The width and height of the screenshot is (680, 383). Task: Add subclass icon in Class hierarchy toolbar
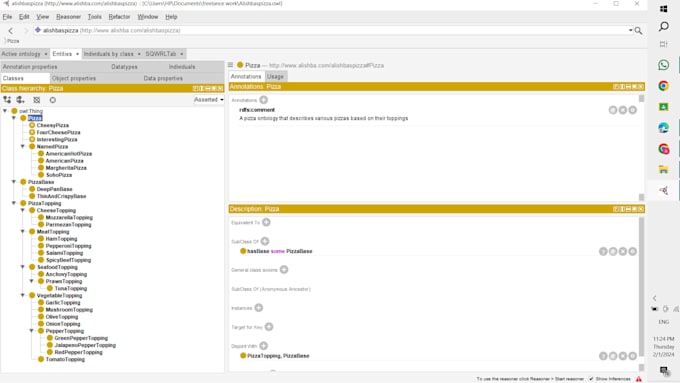point(7,100)
